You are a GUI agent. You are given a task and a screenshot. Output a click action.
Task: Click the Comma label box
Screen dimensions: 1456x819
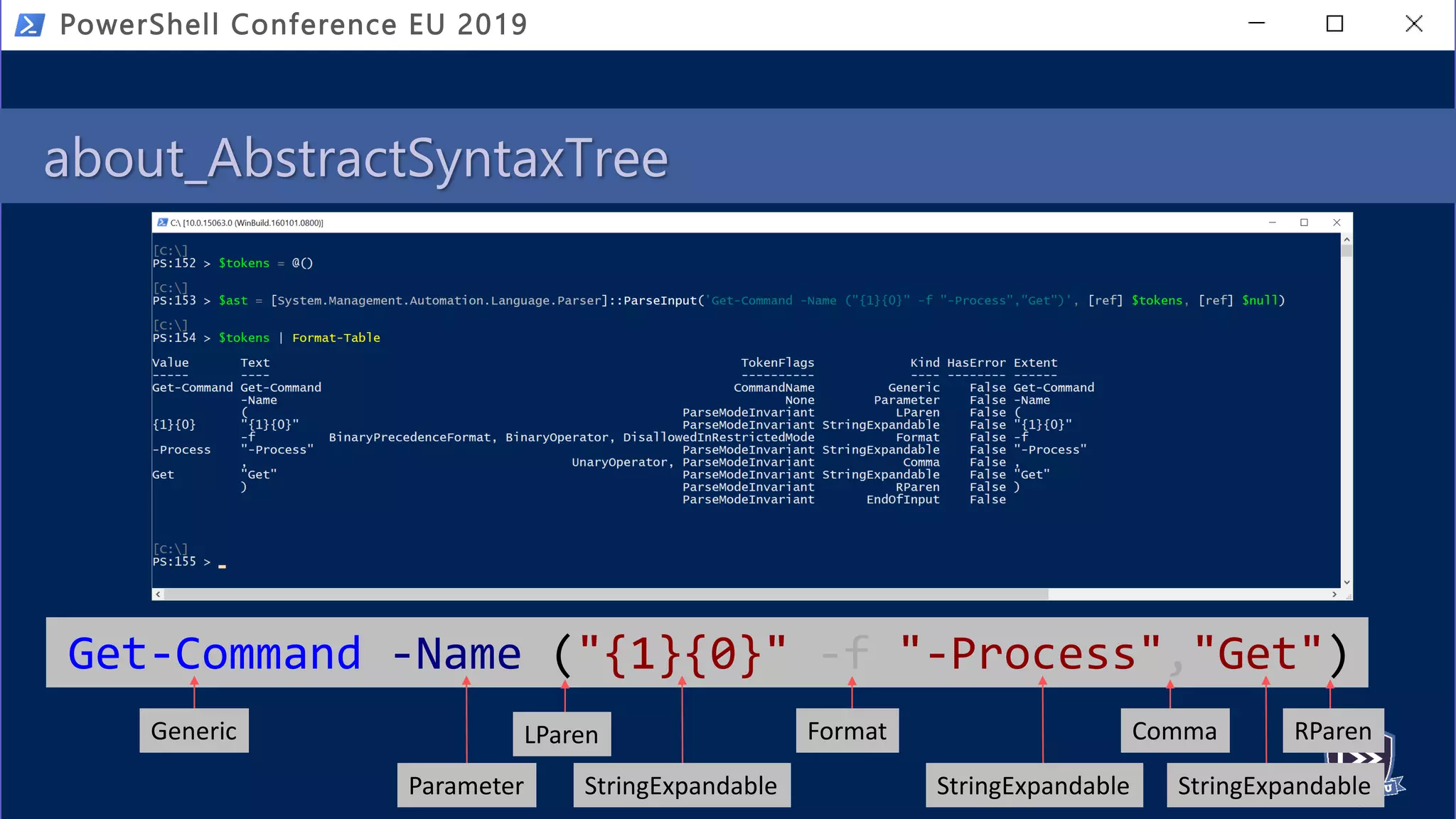(x=1174, y=731)
